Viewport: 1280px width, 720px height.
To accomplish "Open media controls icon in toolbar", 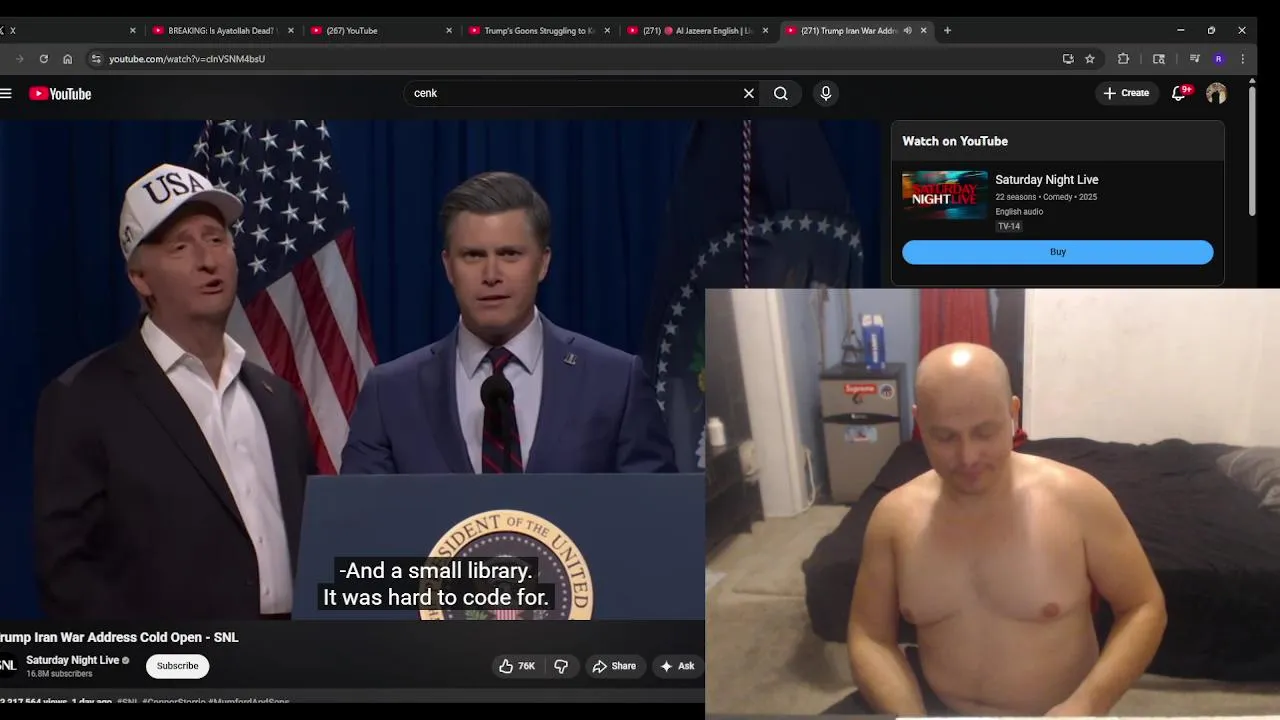I will tap(1194, 59).
